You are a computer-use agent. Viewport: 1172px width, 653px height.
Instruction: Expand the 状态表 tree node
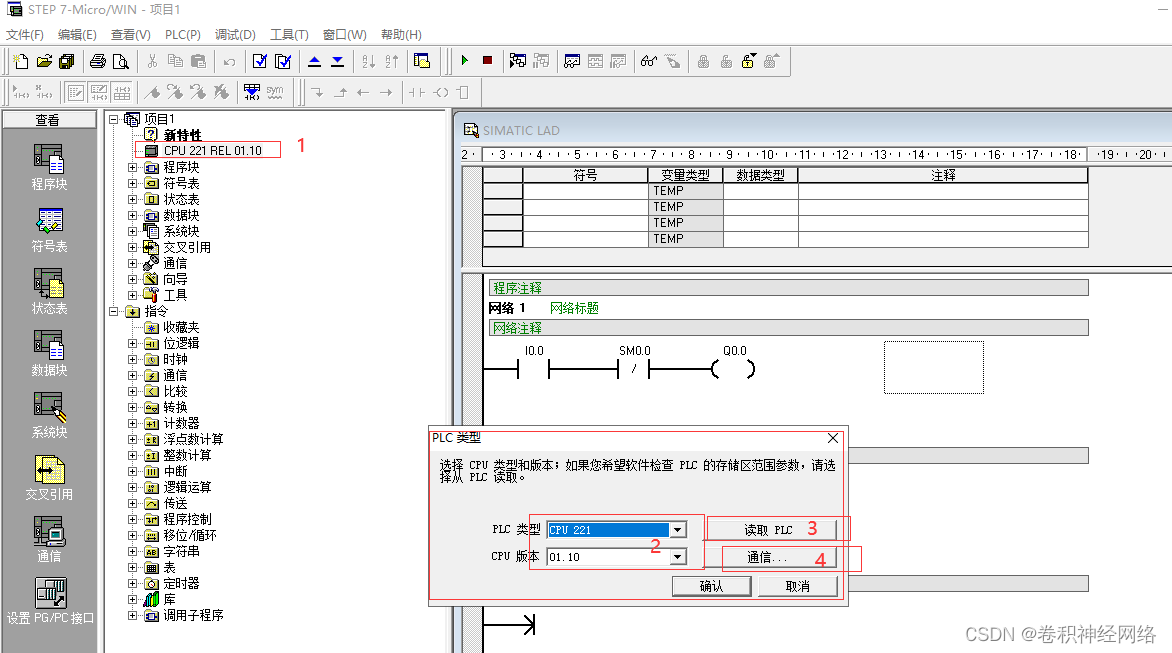(132, 199)
